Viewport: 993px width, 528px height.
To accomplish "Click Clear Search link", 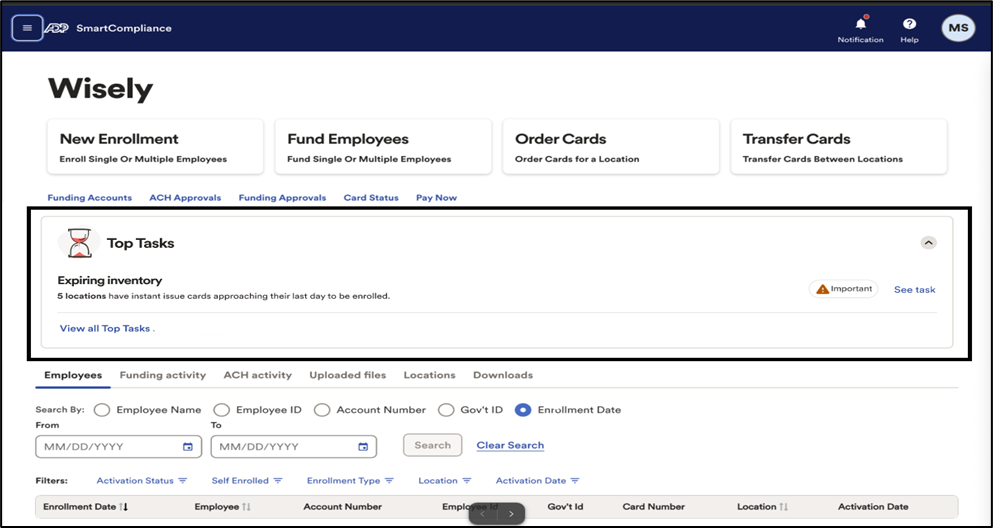I will (510, 445).
